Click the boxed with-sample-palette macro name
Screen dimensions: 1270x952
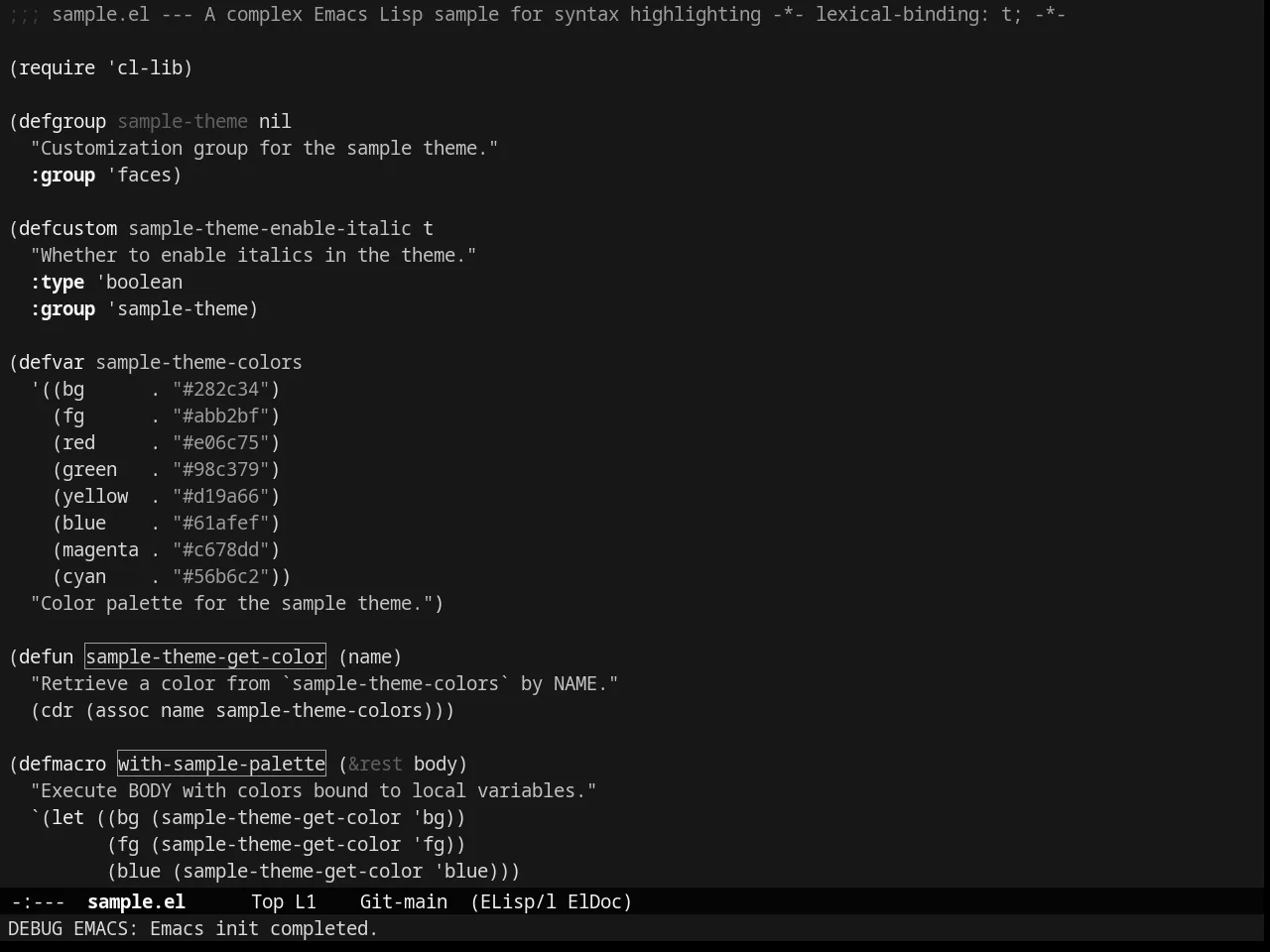pyautogui.click(x=221, y=764)
